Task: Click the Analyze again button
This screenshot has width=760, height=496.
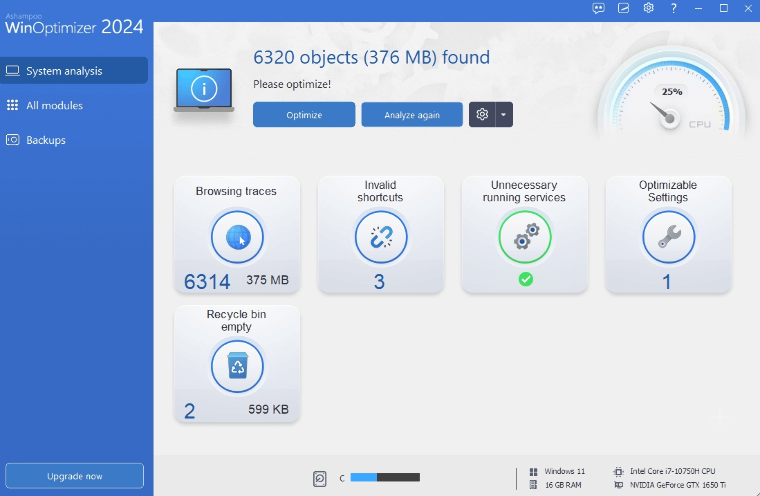Action: [412, 115]
